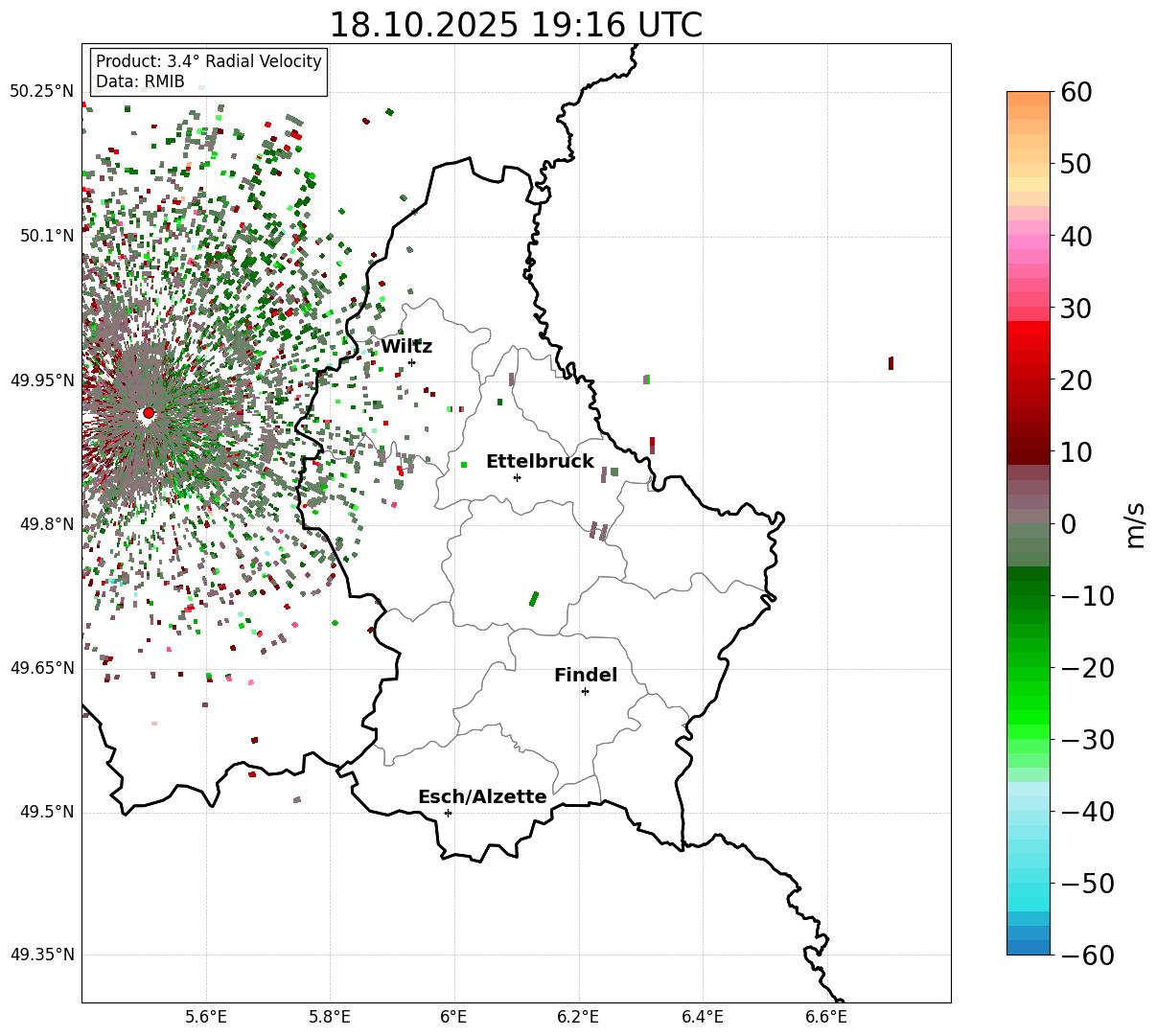
Task: Click the dark red echo near 6.7°E
Action: coord(891,363)
